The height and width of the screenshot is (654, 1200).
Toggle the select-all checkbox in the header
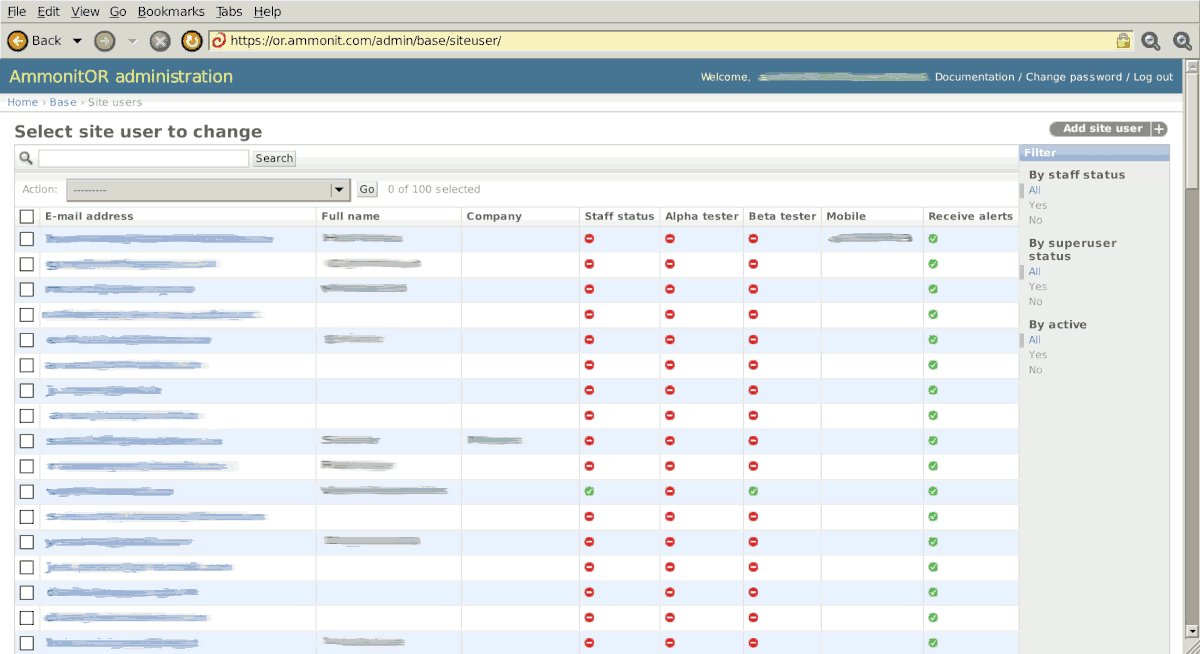(x=26, y=216)
